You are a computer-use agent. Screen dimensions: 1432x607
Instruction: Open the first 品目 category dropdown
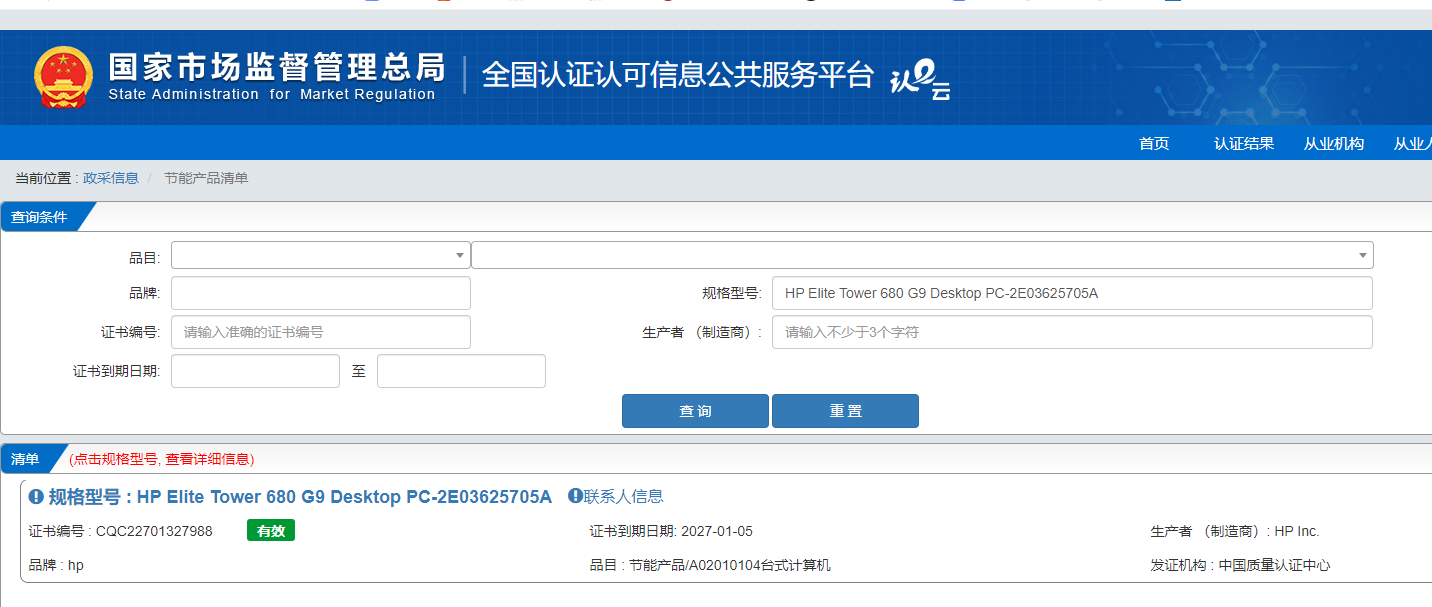click(321, 255)
